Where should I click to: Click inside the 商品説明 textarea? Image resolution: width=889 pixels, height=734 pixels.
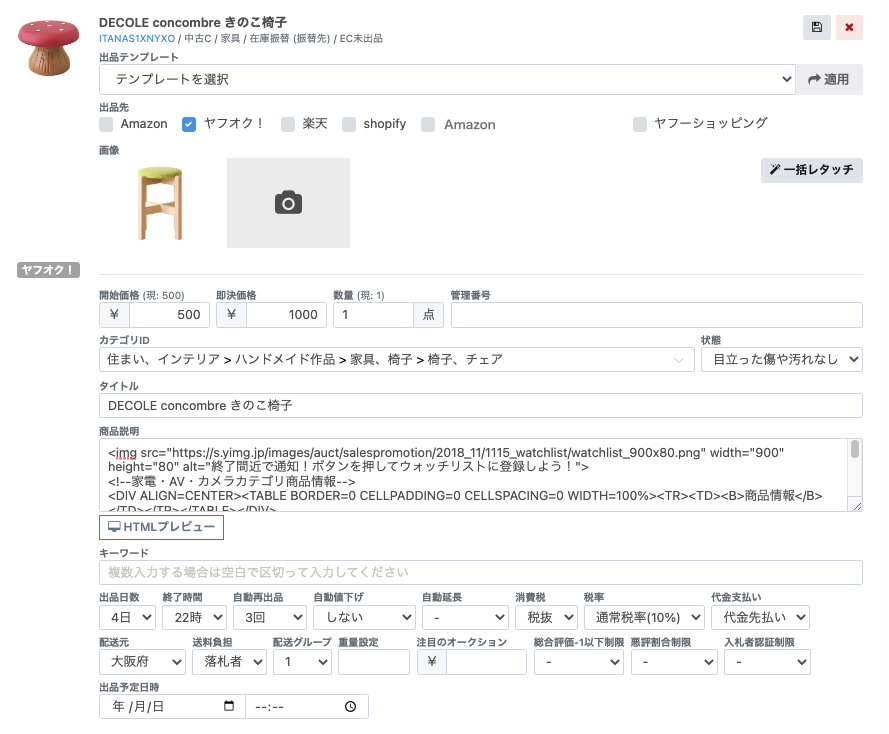[474, 475]
